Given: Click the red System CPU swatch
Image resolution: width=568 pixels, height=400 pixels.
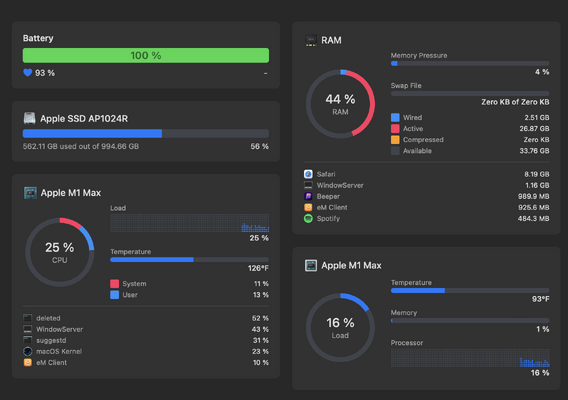Looking at the screenshot, I should (114, 283).
